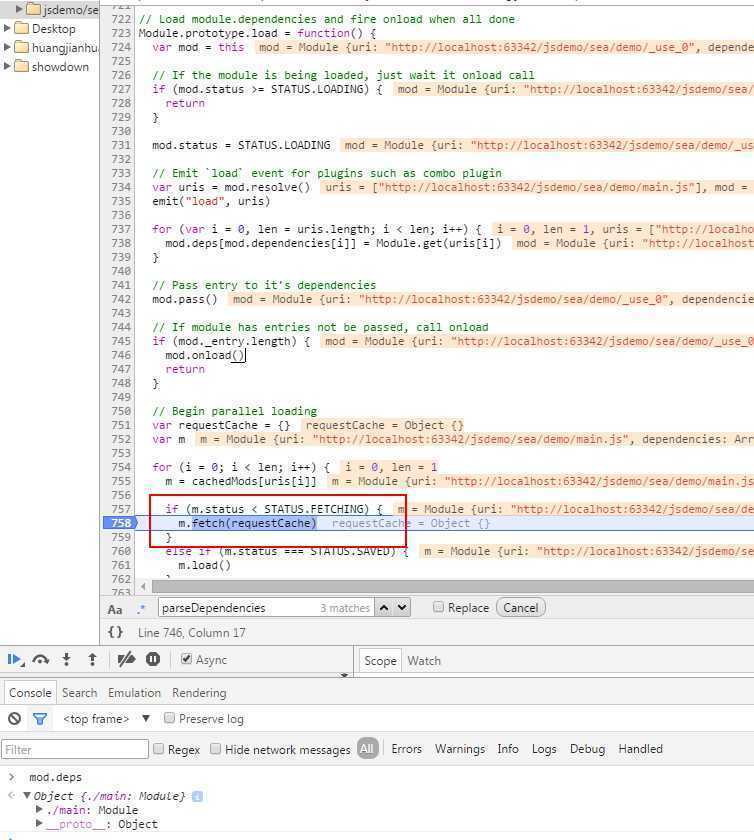Screen dimensions: 754x840
Task: Toggle regex search icon next to Aa
Action: coord(141,609)
